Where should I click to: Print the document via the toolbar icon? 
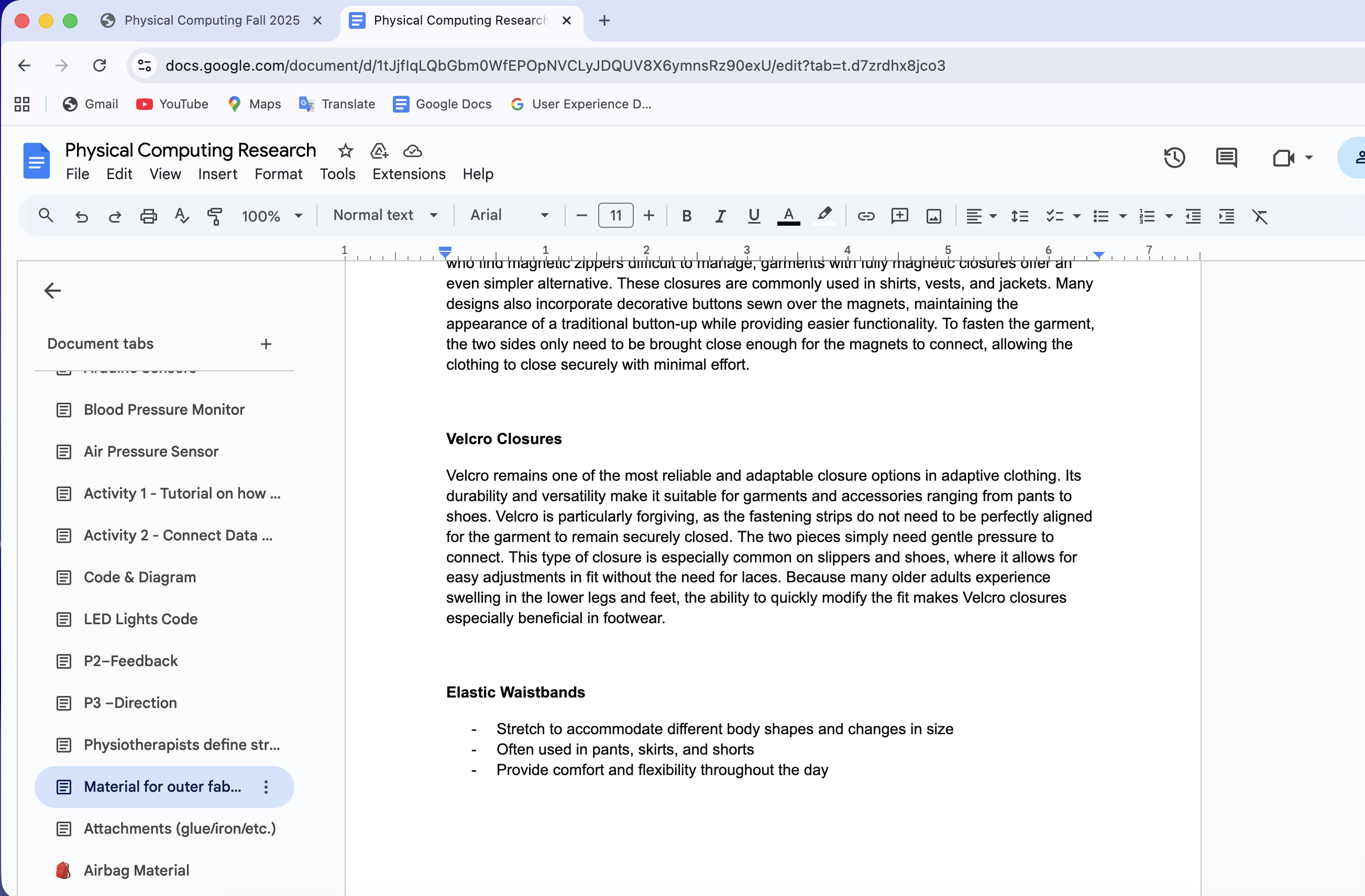click(149, 216)
